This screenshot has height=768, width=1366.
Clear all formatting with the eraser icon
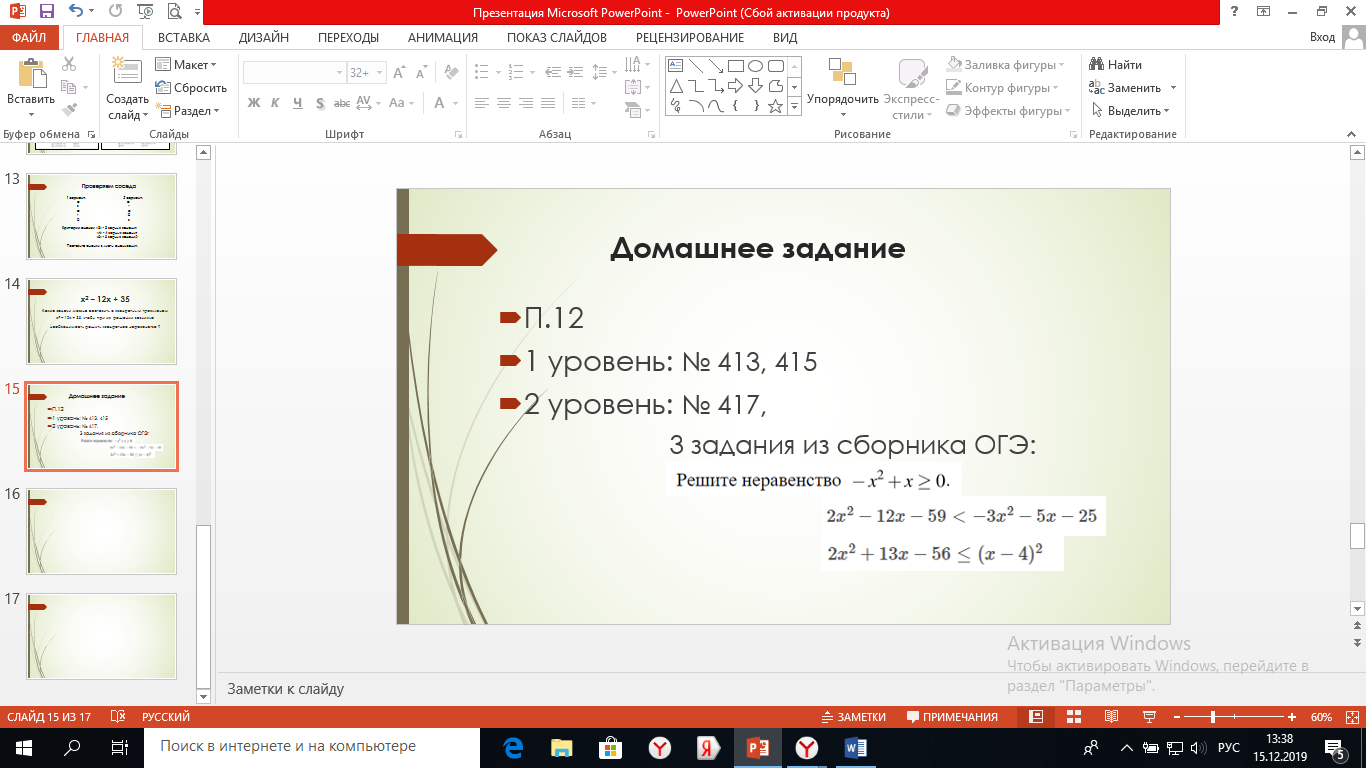(x=450, y=73)
